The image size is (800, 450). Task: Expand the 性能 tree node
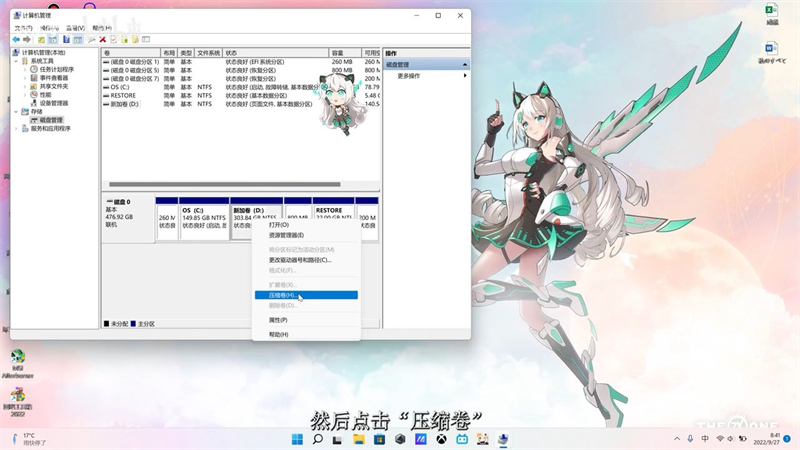[x=24, y=94]
